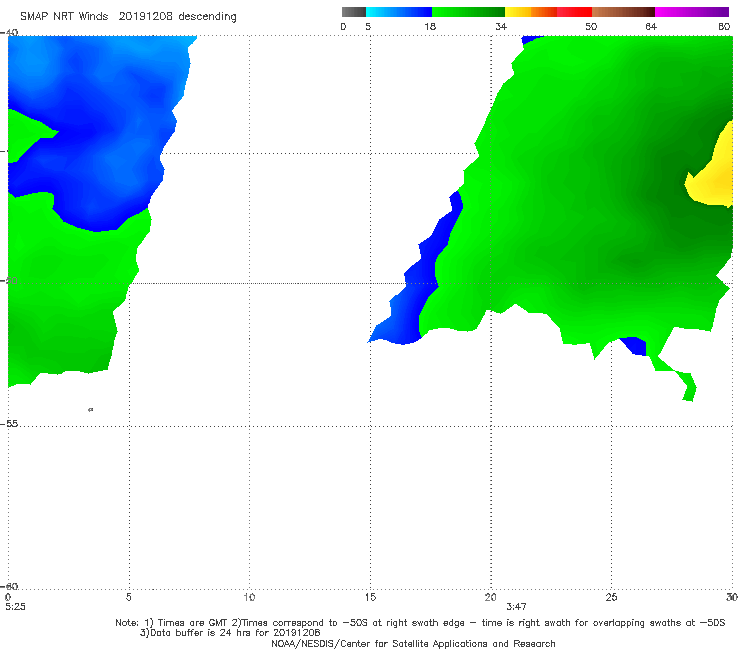Click the color bar label '18'
740x650 pixels.
(430, 27)
